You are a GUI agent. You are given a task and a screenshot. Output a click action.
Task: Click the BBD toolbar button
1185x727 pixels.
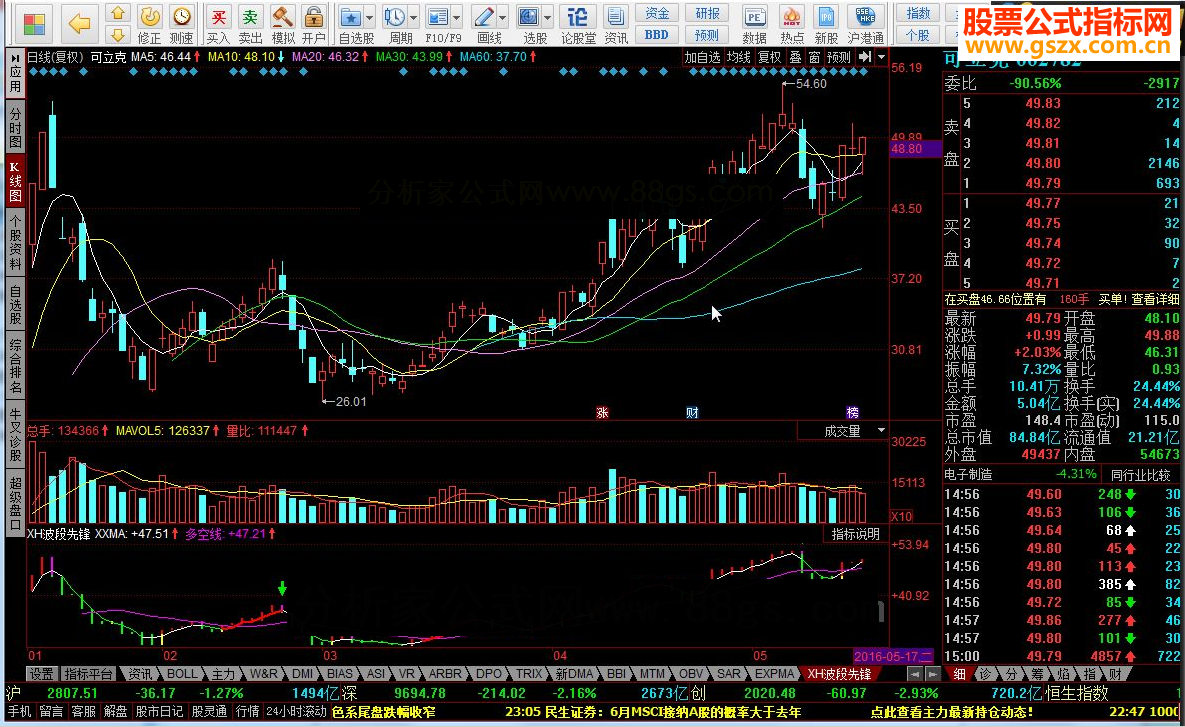(x=657, y=35)
